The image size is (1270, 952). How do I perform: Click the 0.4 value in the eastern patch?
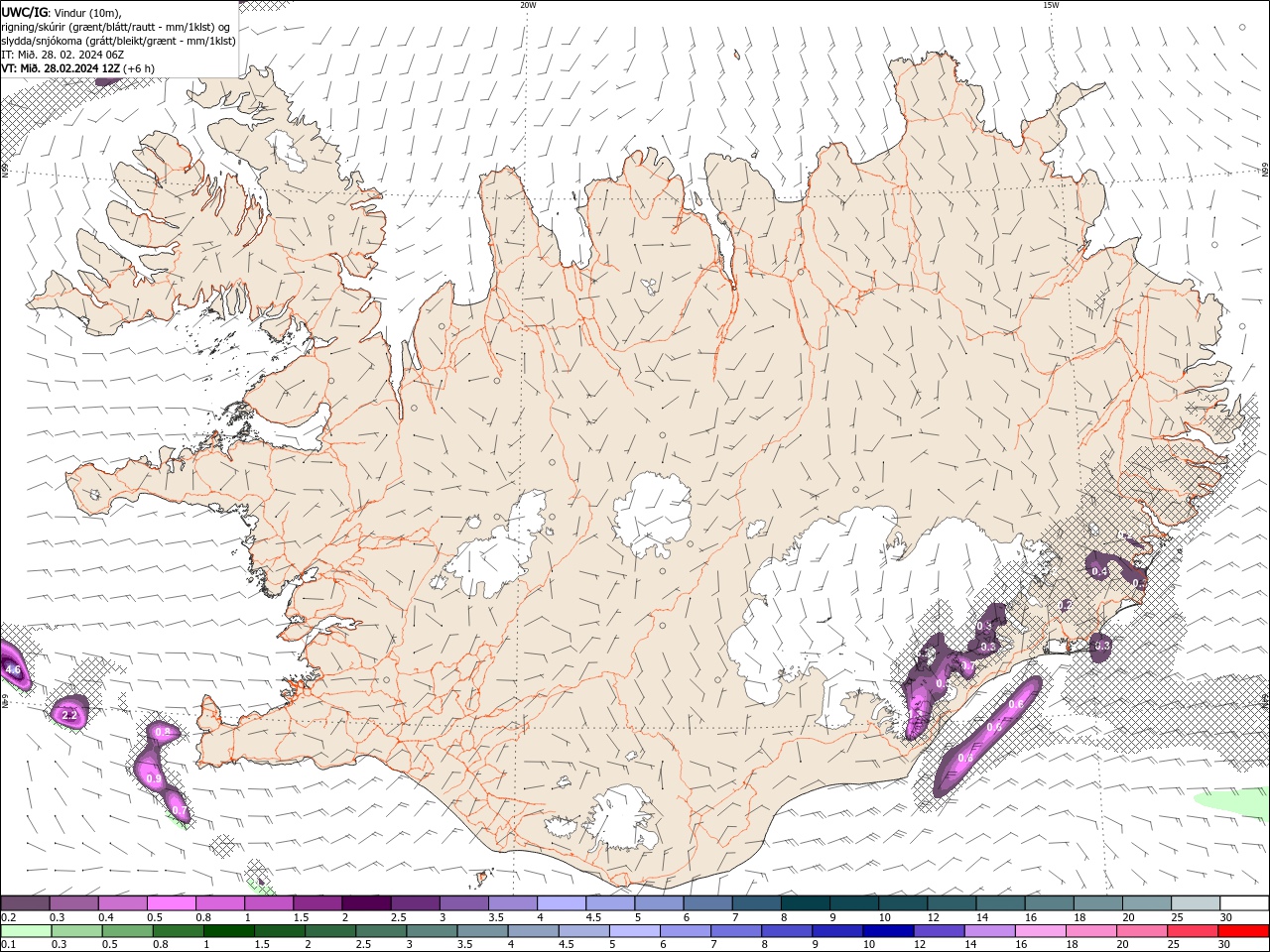[x=1099, y=571]
